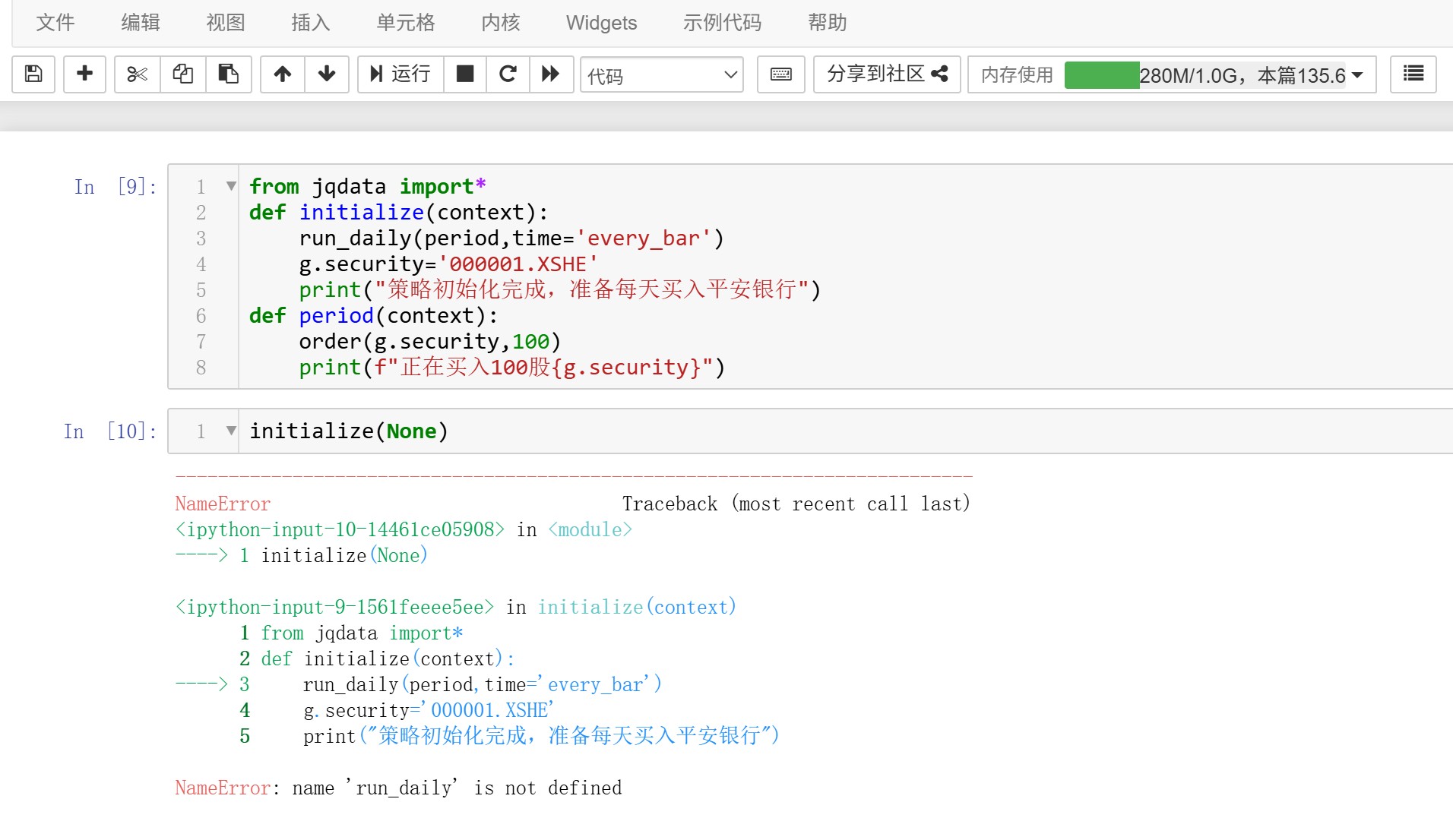Copy the selected cell with the copy icon
Viewport: 1453px width, 840px height.
coord(182,74)
